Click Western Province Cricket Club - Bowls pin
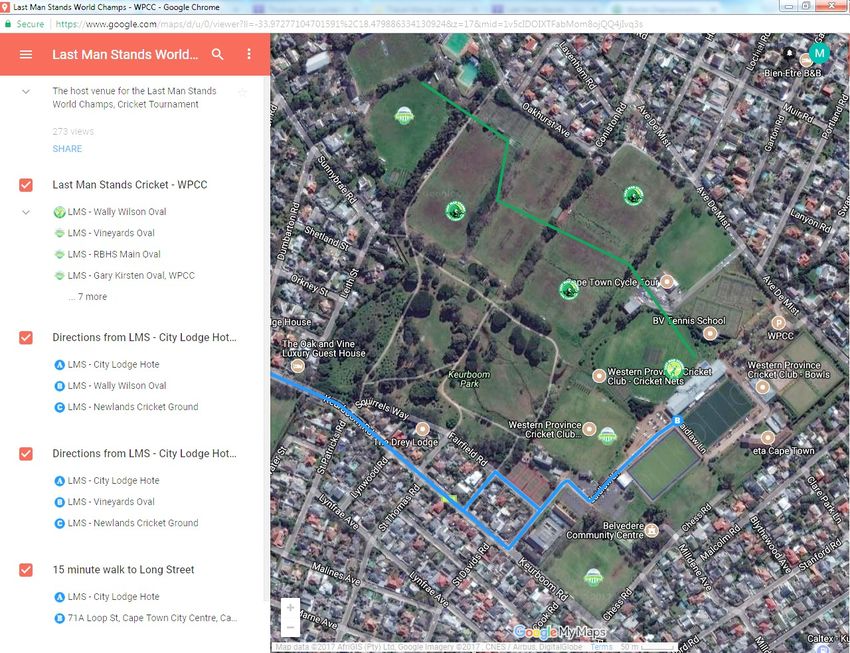 pos(763,387)
